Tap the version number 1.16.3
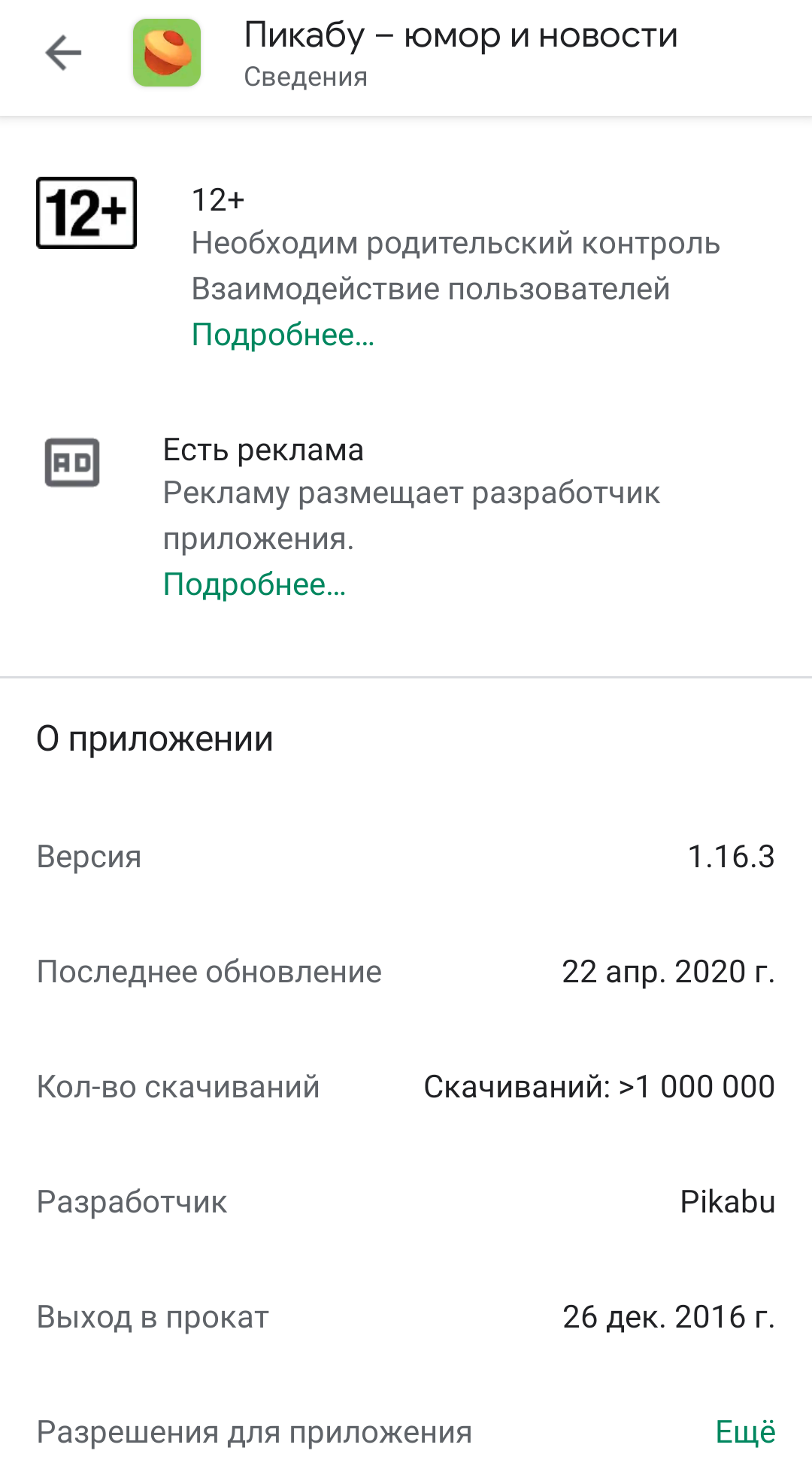The image size is (812, 1481). coord(731,857)
